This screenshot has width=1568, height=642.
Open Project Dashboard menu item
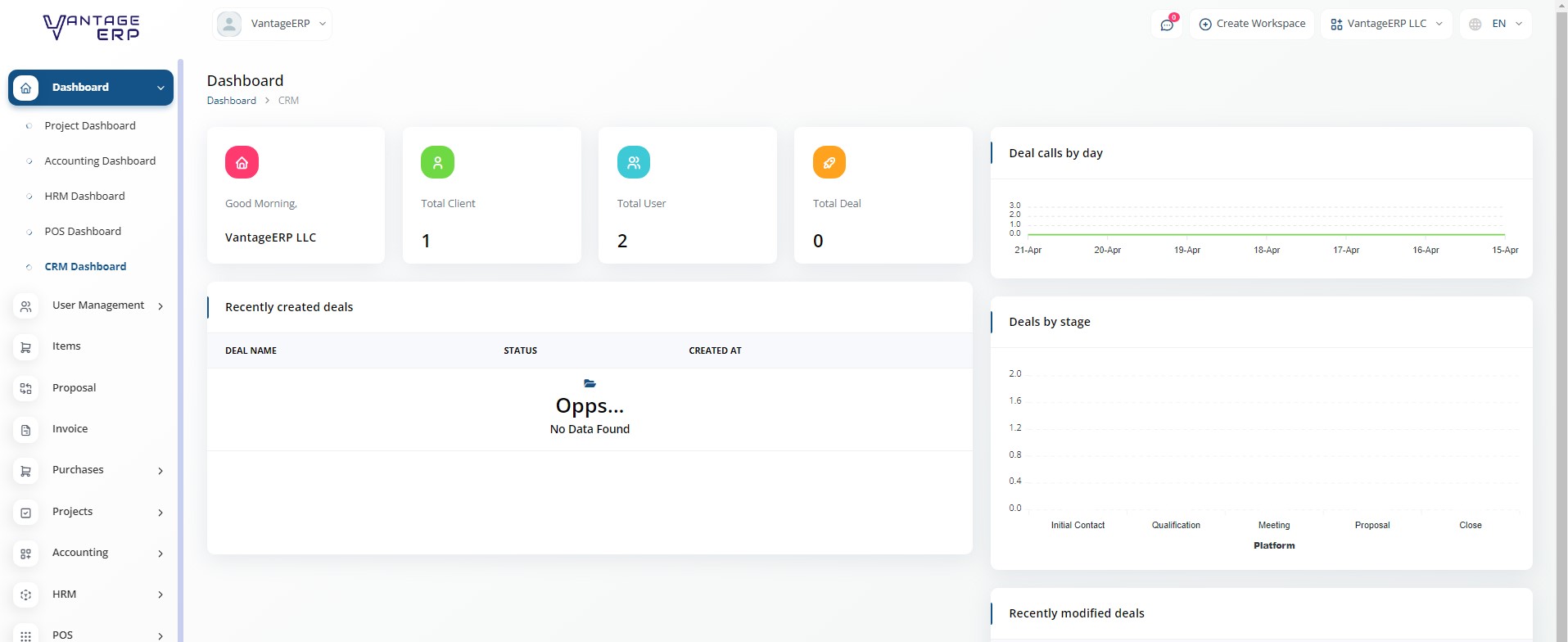click(x=90, y=125)
